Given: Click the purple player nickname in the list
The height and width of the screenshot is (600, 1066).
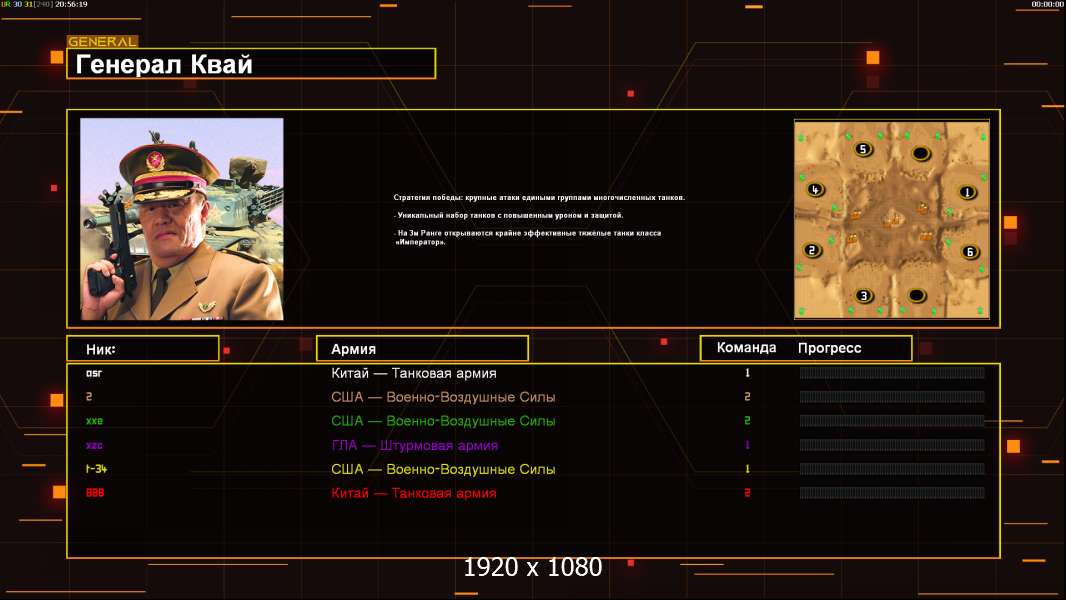Looking at the screenshot, I should point(94,445).
